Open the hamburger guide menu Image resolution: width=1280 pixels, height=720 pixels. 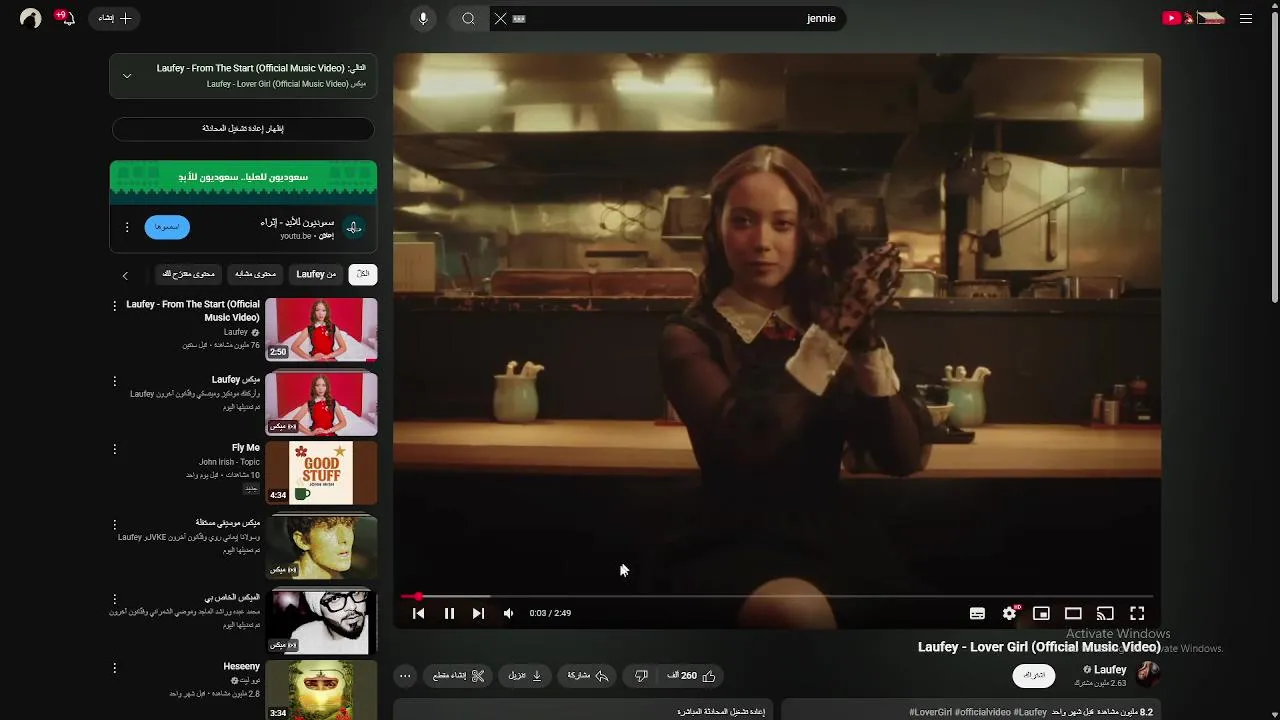[x=1245, y=18]
